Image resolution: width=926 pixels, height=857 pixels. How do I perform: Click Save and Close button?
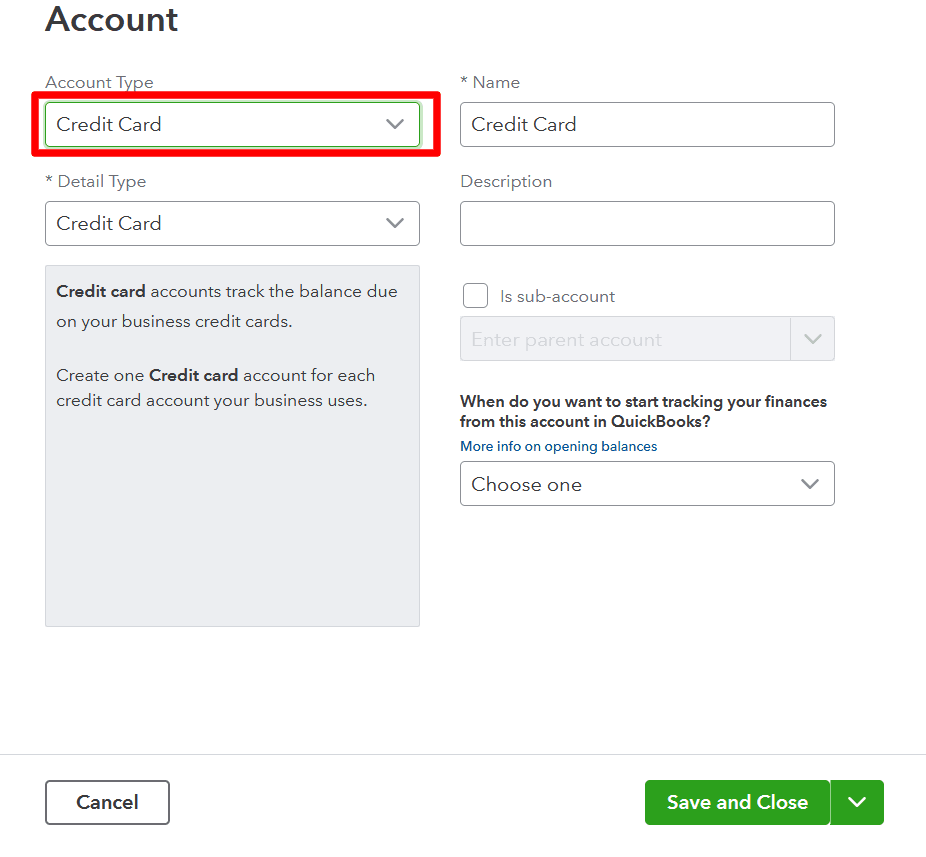(x=737, y=802)
